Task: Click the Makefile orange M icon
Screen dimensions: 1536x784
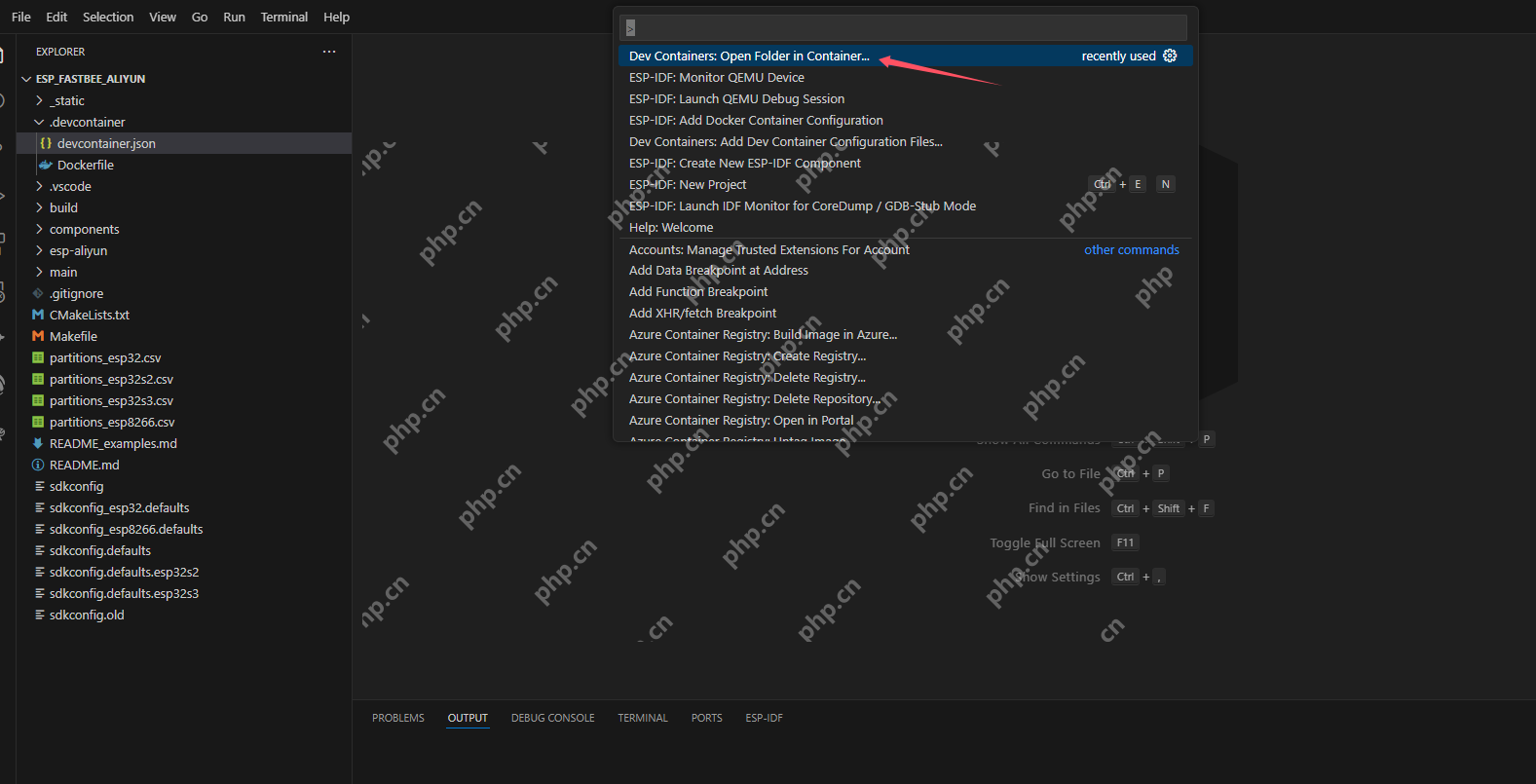Action: pyautogui.click(x=38, y=336)
